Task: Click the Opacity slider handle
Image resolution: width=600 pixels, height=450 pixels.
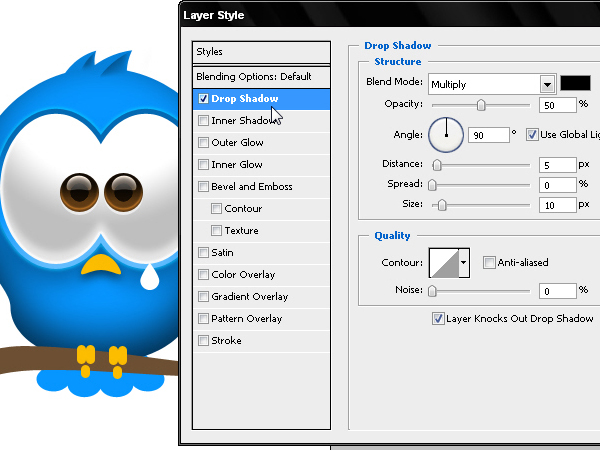Action: [481, 105]
